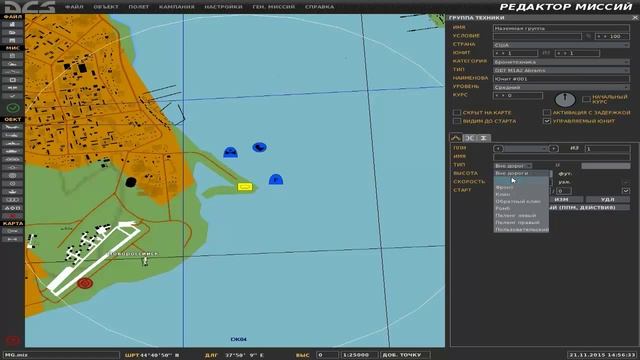Screen dimensions: 640x360
Task: Click the УДЛ delete waypoint button
Action: coord(607,199)
